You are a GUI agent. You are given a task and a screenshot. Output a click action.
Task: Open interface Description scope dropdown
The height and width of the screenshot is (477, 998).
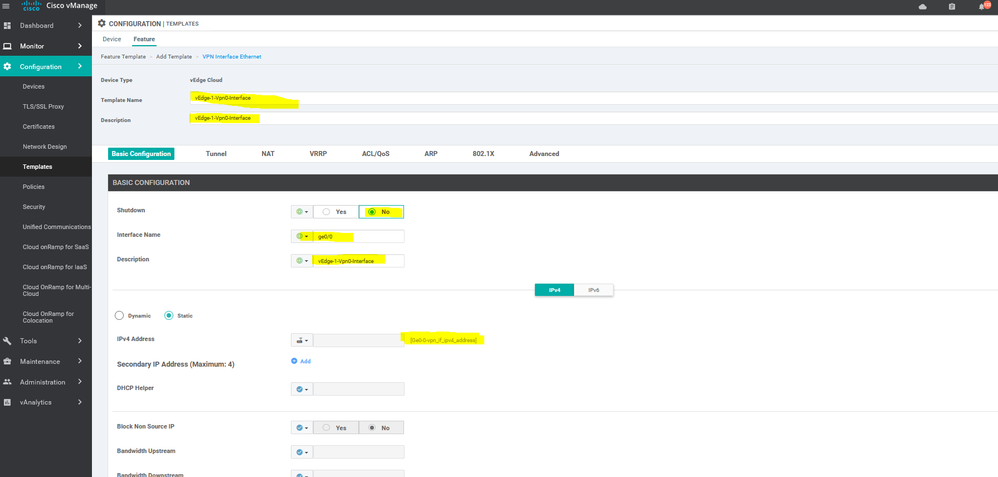pyautogui.click(x=302, y=261)
